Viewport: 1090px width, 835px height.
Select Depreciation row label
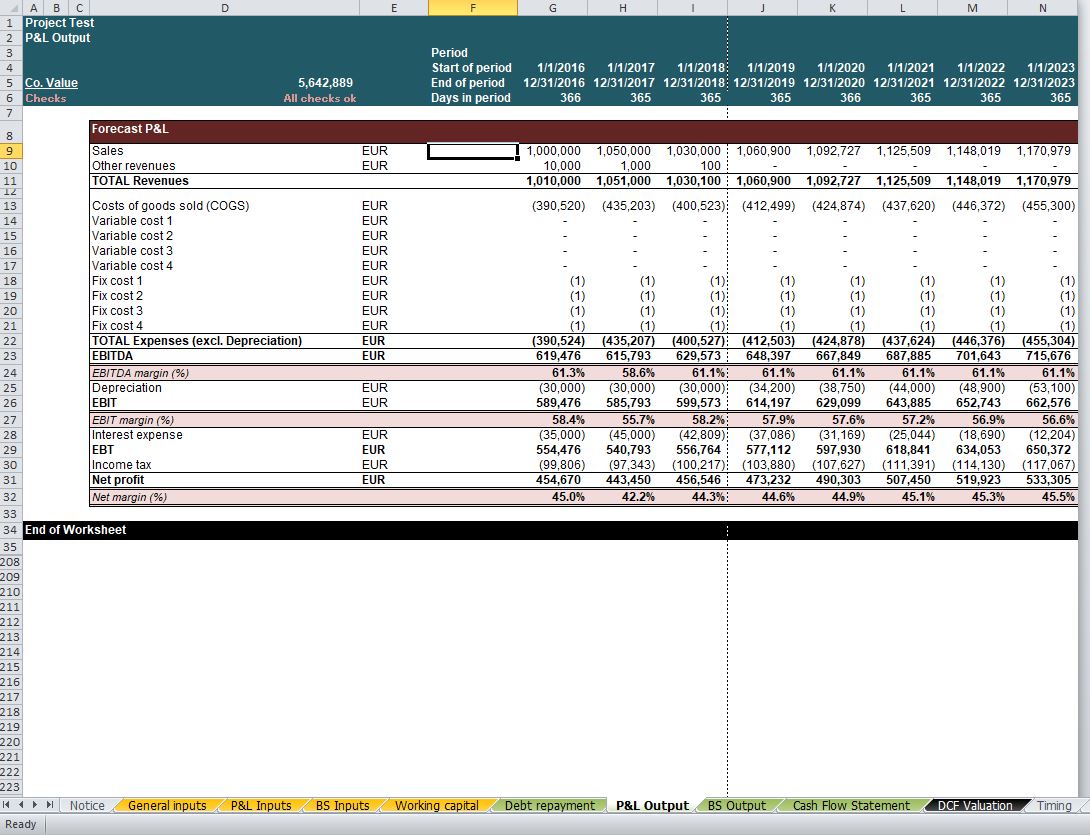point(127,388)
